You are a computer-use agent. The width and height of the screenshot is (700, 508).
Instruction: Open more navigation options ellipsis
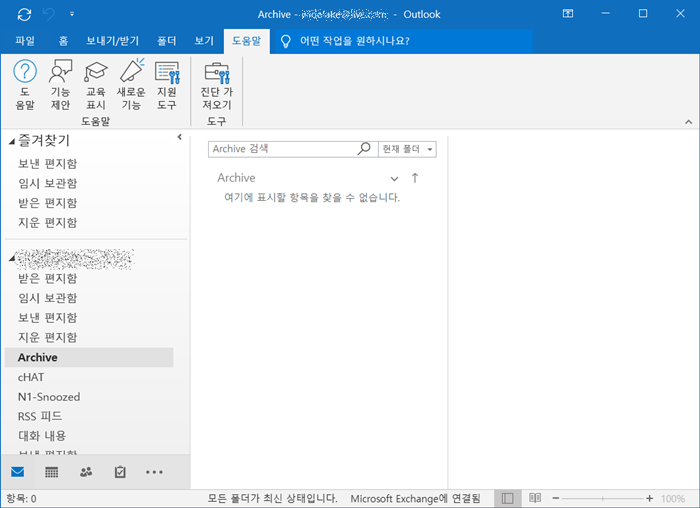pyautogui.click(x=154, y=472)
